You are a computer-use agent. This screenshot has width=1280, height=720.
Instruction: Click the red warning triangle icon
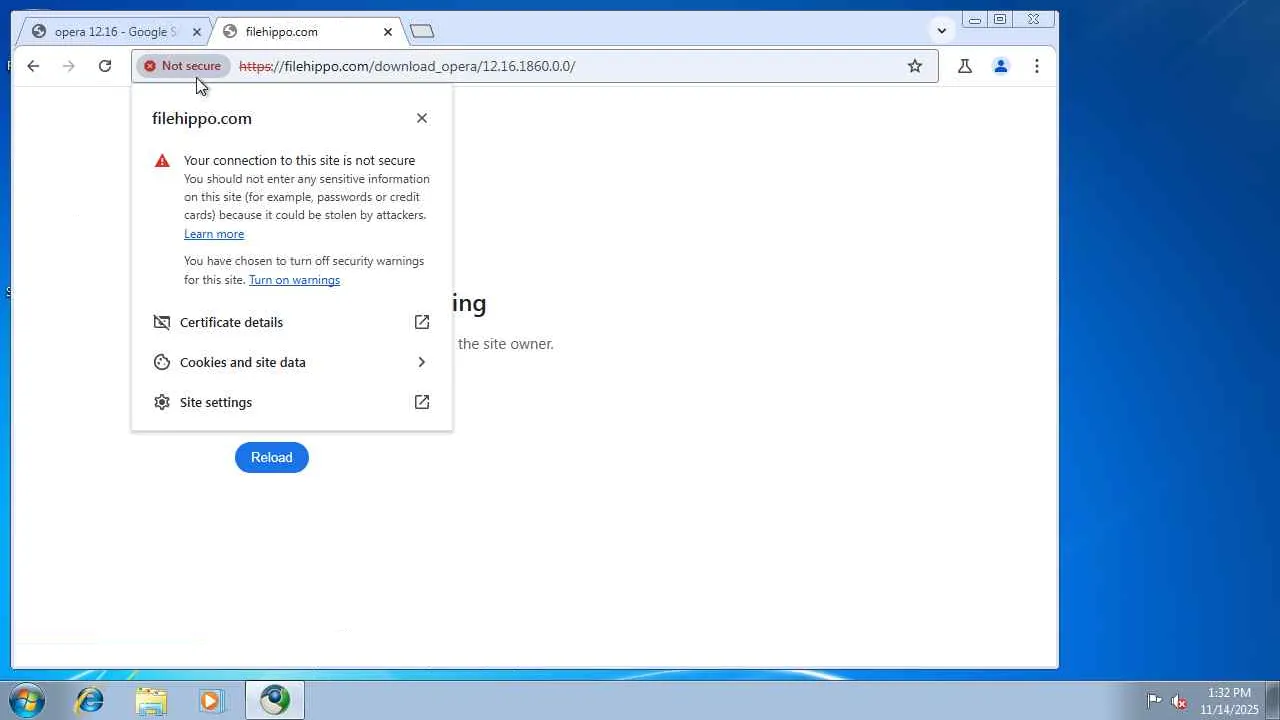tap(162, 160)
